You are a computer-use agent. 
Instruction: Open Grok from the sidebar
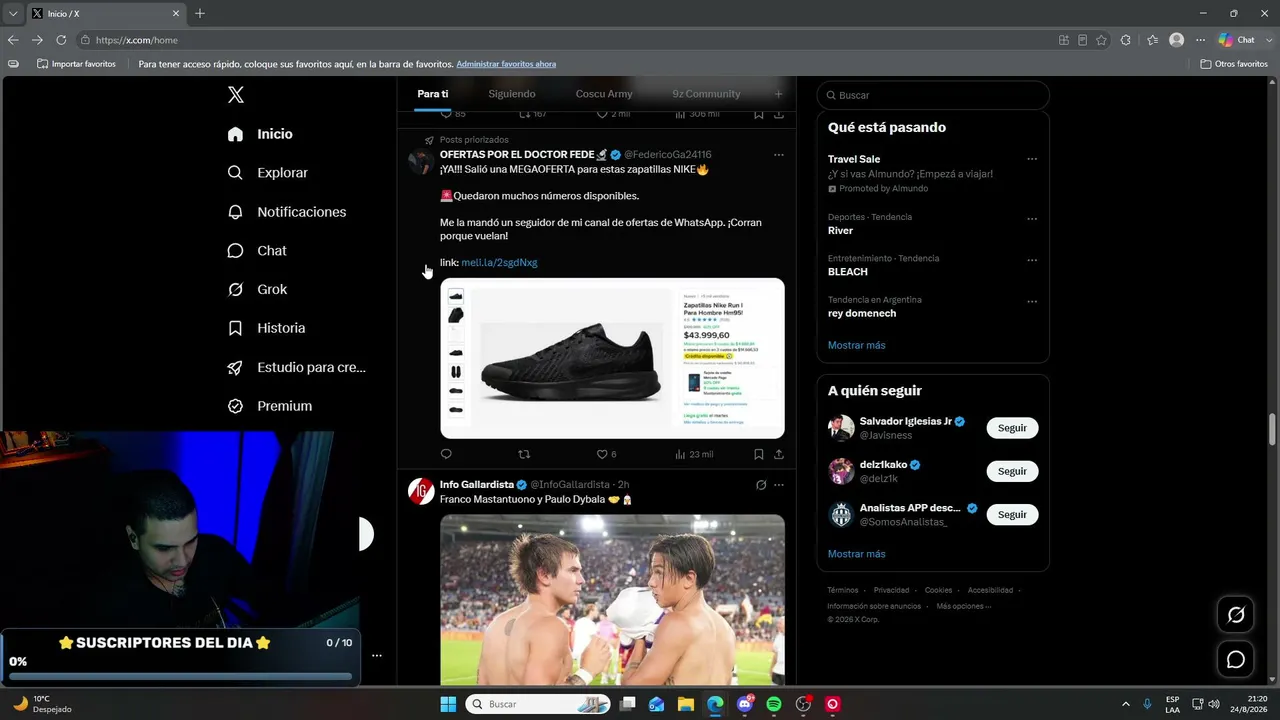click(x=257, y=289)
